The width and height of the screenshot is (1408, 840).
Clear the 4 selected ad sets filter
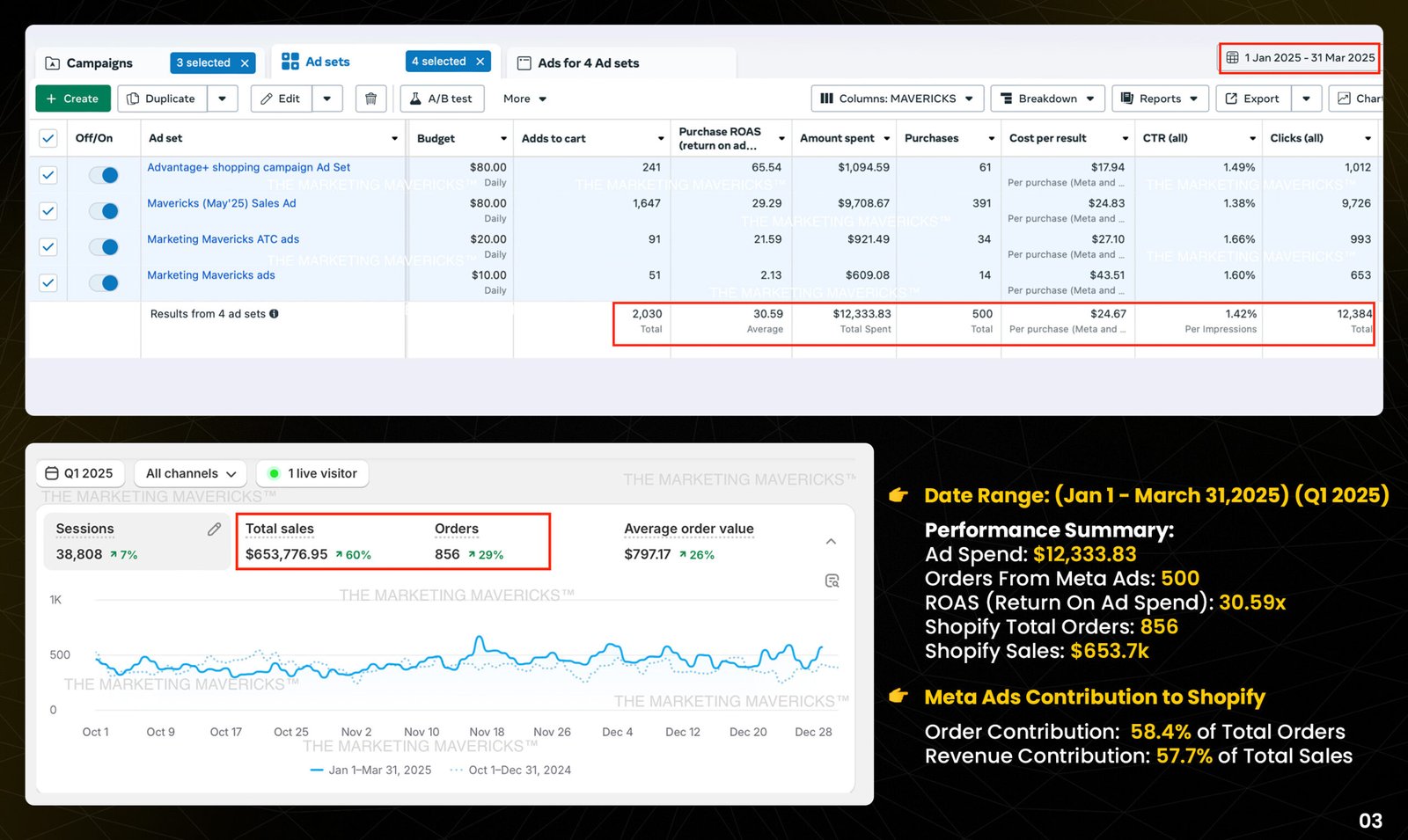[480, 62]
